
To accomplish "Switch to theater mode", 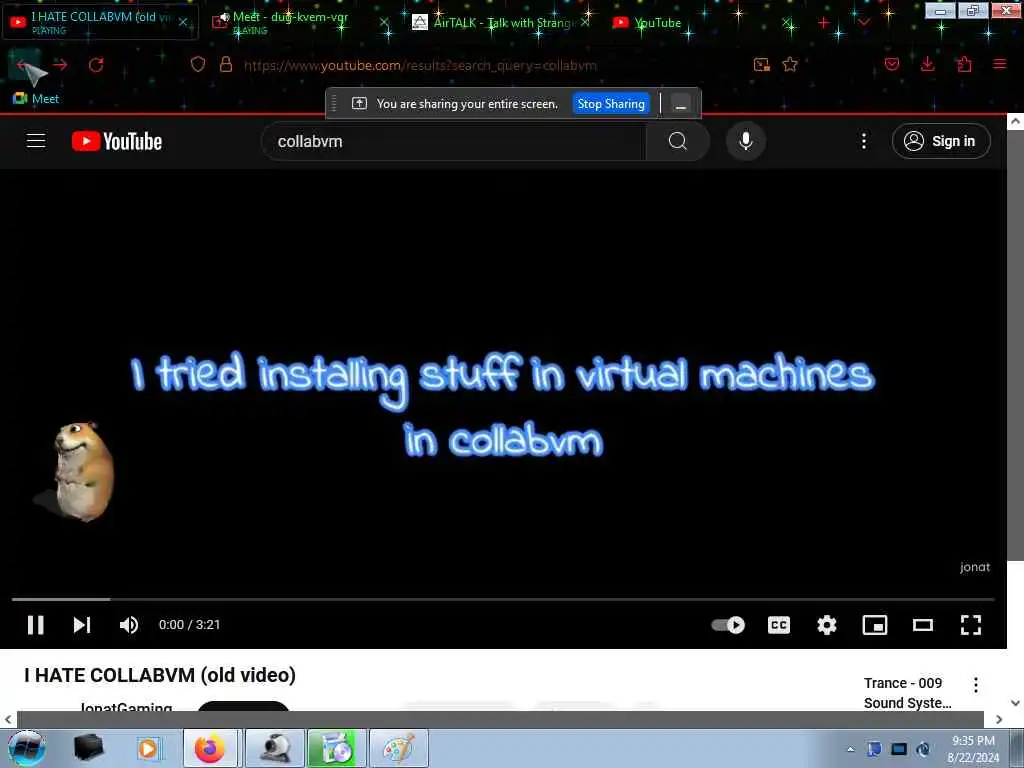I will [x=923, y=625].
